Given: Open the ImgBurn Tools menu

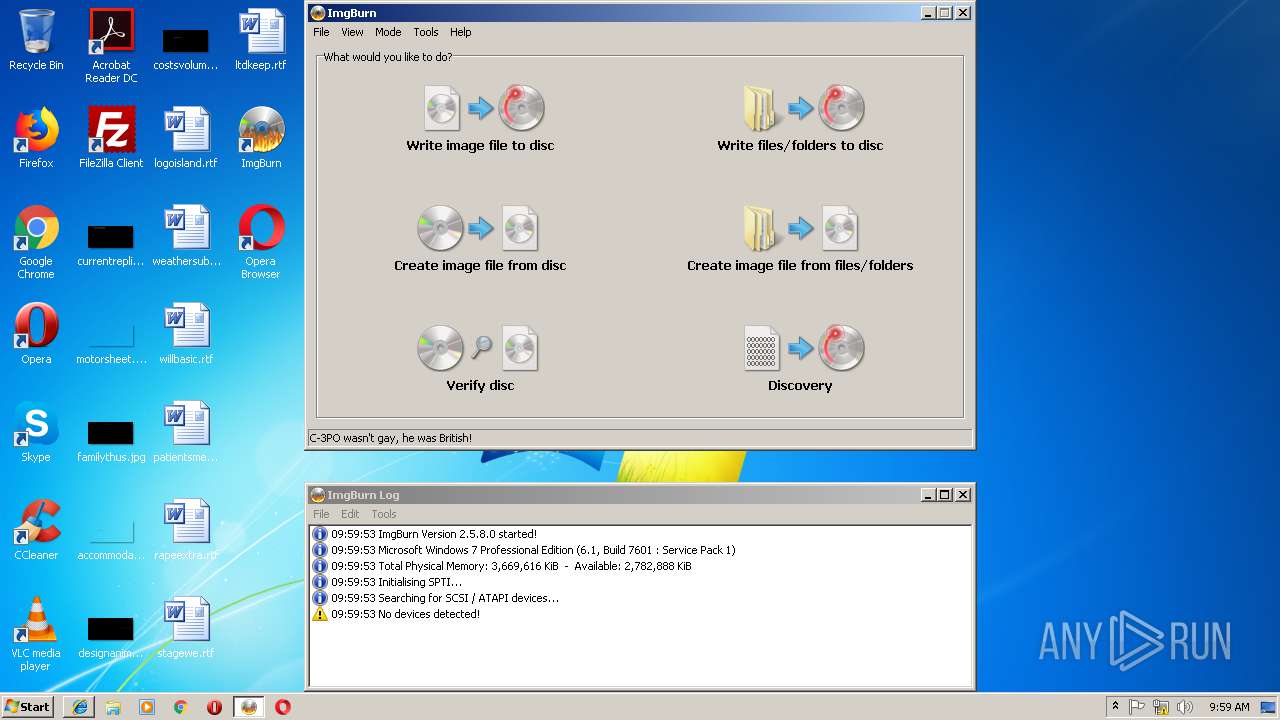Looking at the screenshot, I should pyautogui.click(x=426, y=32).
